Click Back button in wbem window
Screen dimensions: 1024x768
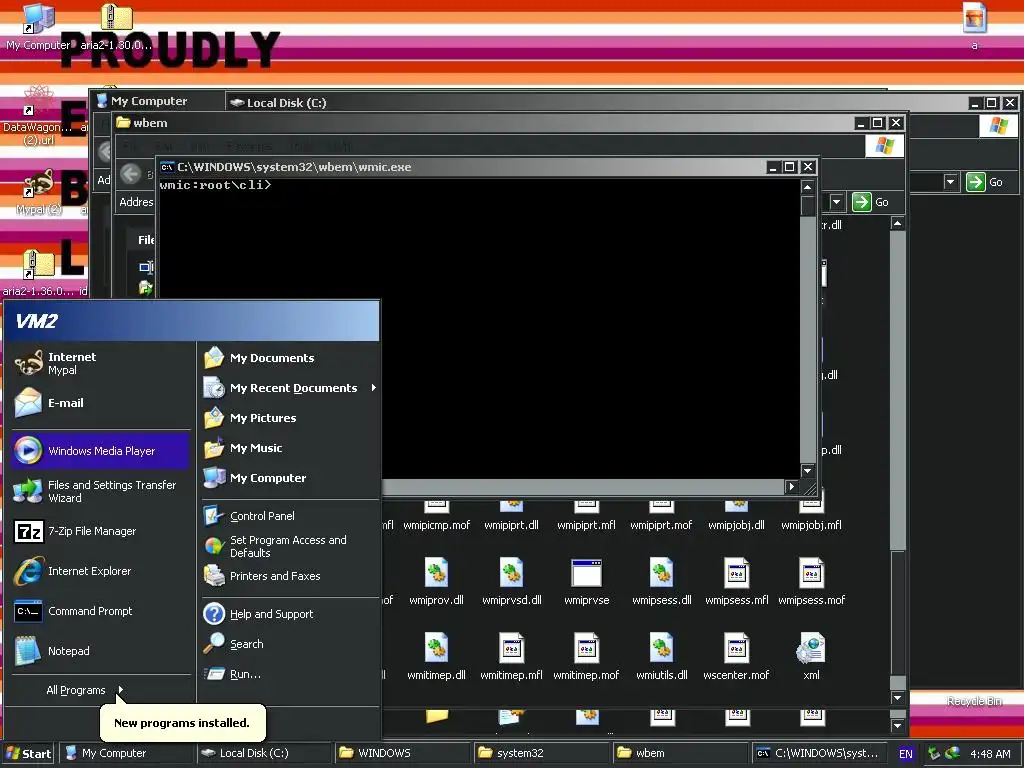coord(131,174)
